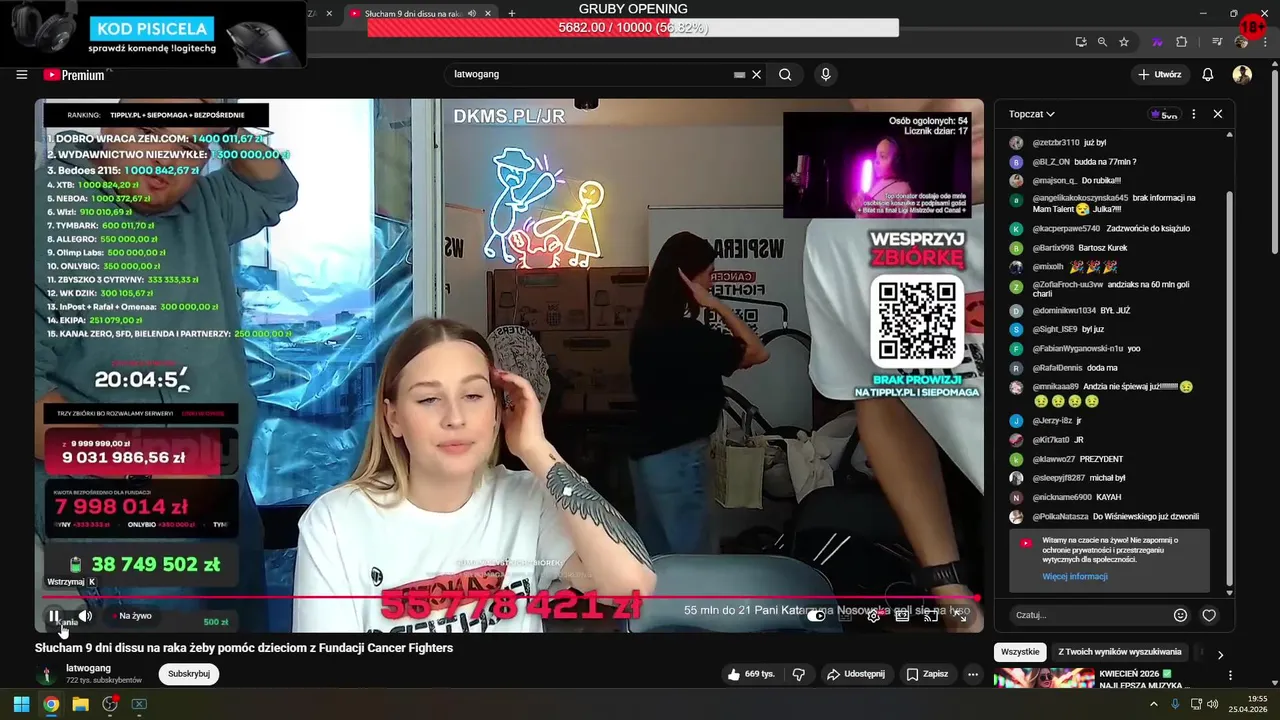Open the Więcej informacji chat notice link
Viewport: 1280px width, 720px height.
tap(1075, 577)
